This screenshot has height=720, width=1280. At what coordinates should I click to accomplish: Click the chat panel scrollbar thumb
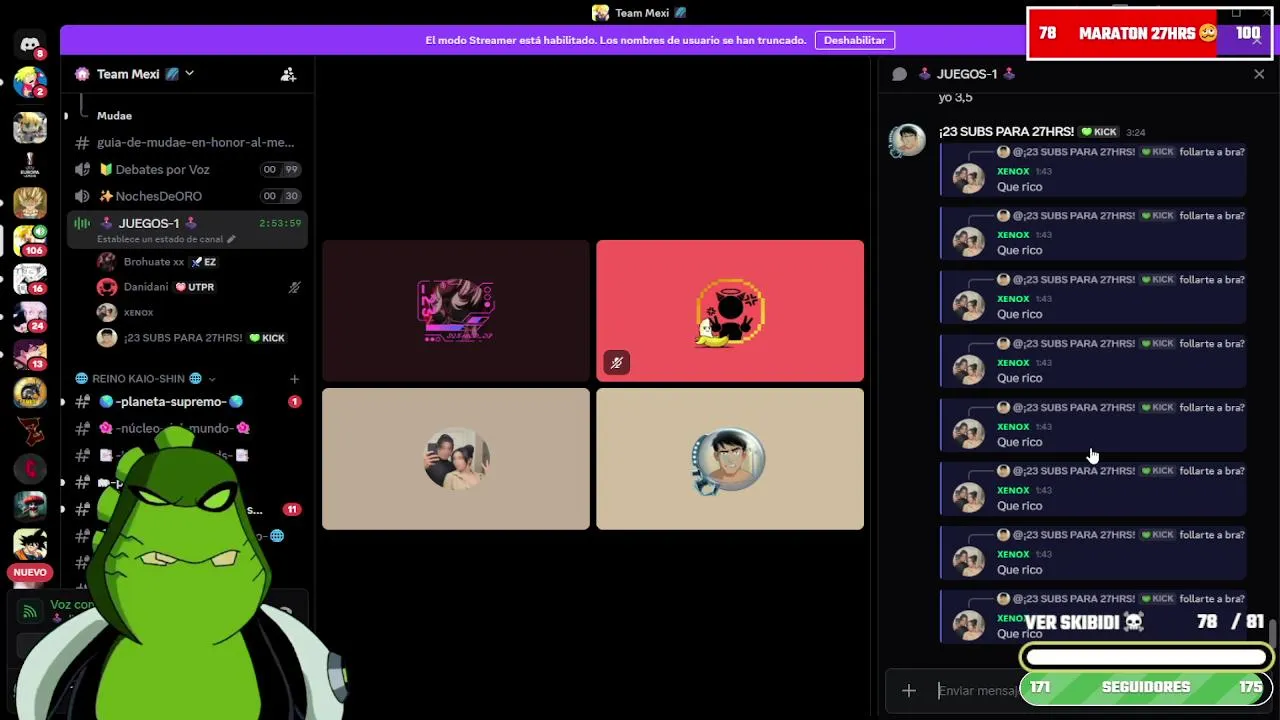pyautogui.click(x=1272, y=633)
